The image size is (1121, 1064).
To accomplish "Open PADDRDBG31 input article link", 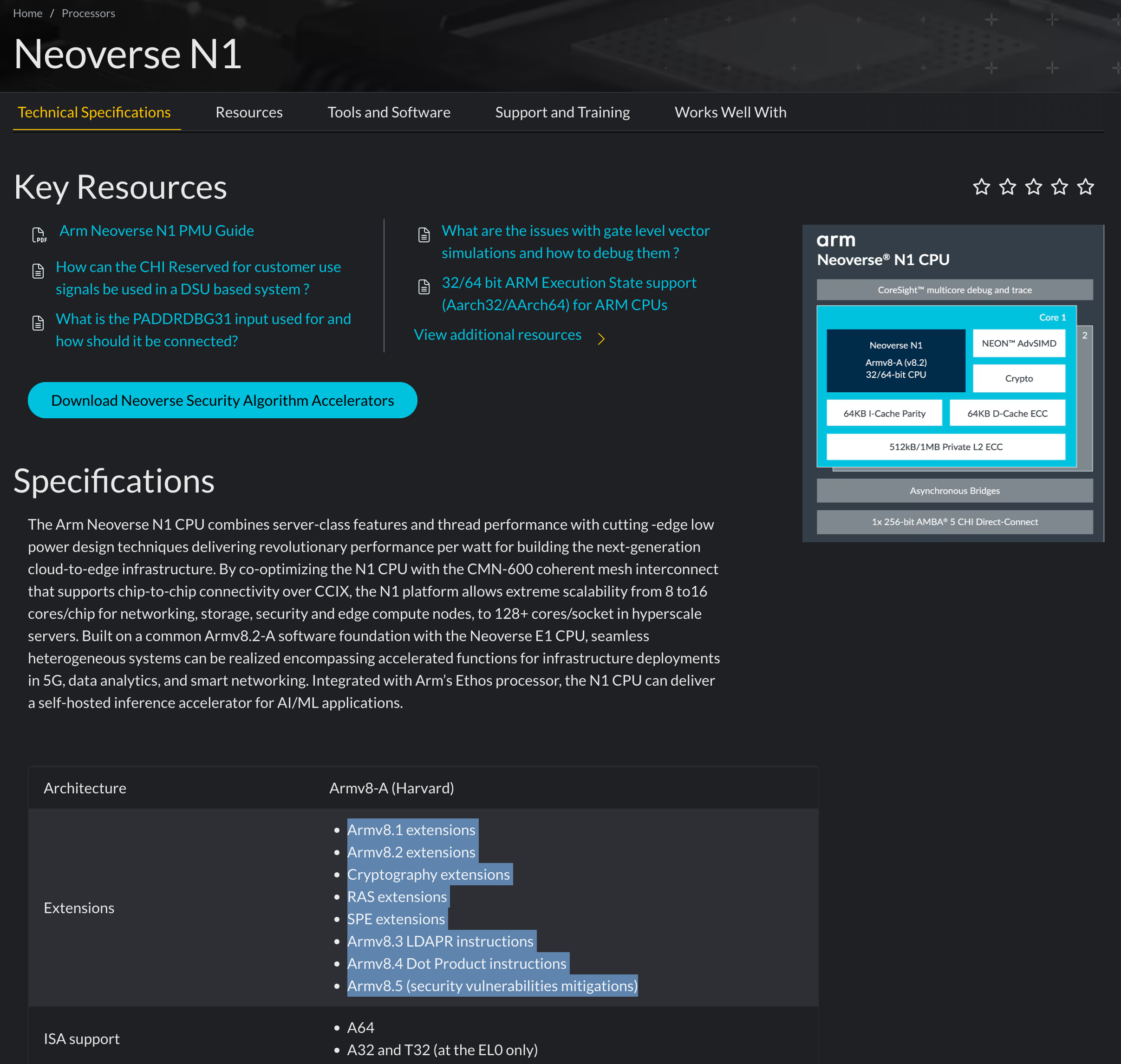I will (203, 330).
